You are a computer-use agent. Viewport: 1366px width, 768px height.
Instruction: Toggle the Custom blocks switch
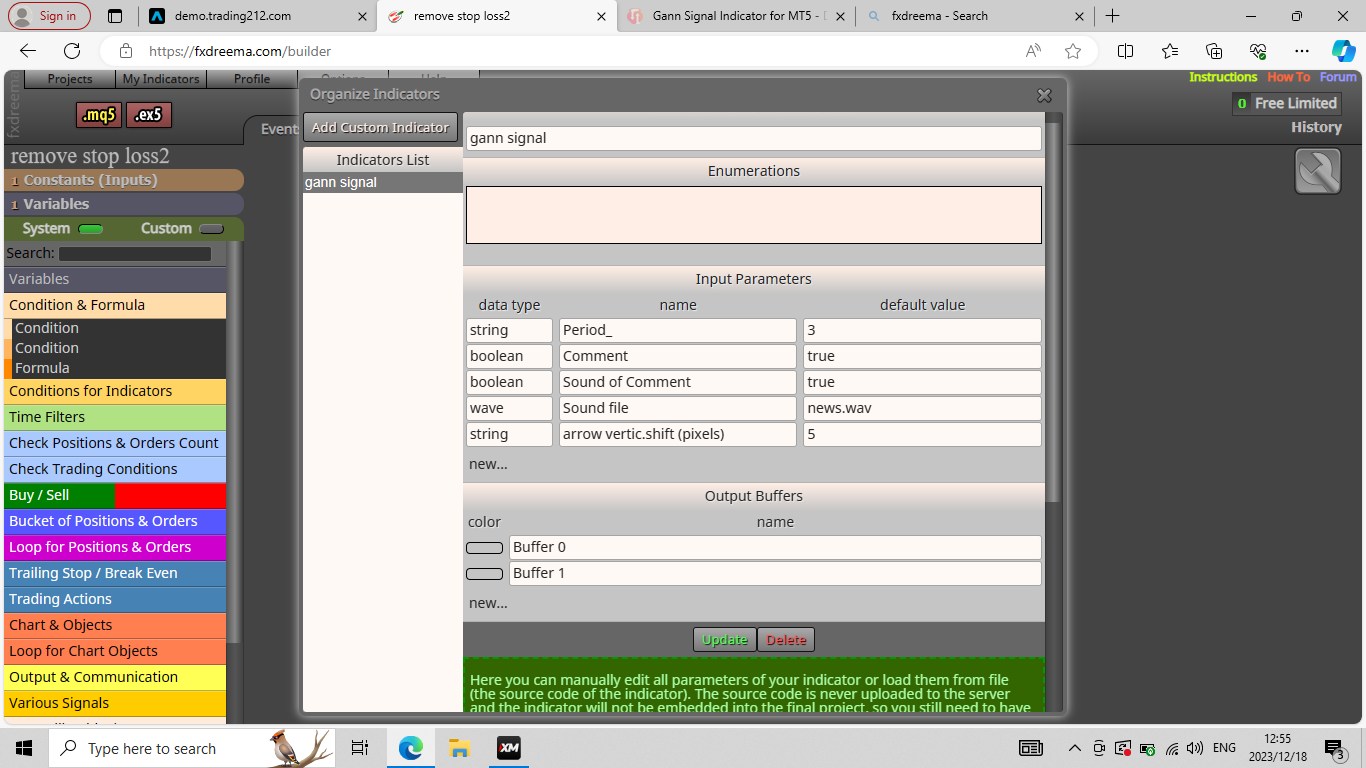click(211, 229)
